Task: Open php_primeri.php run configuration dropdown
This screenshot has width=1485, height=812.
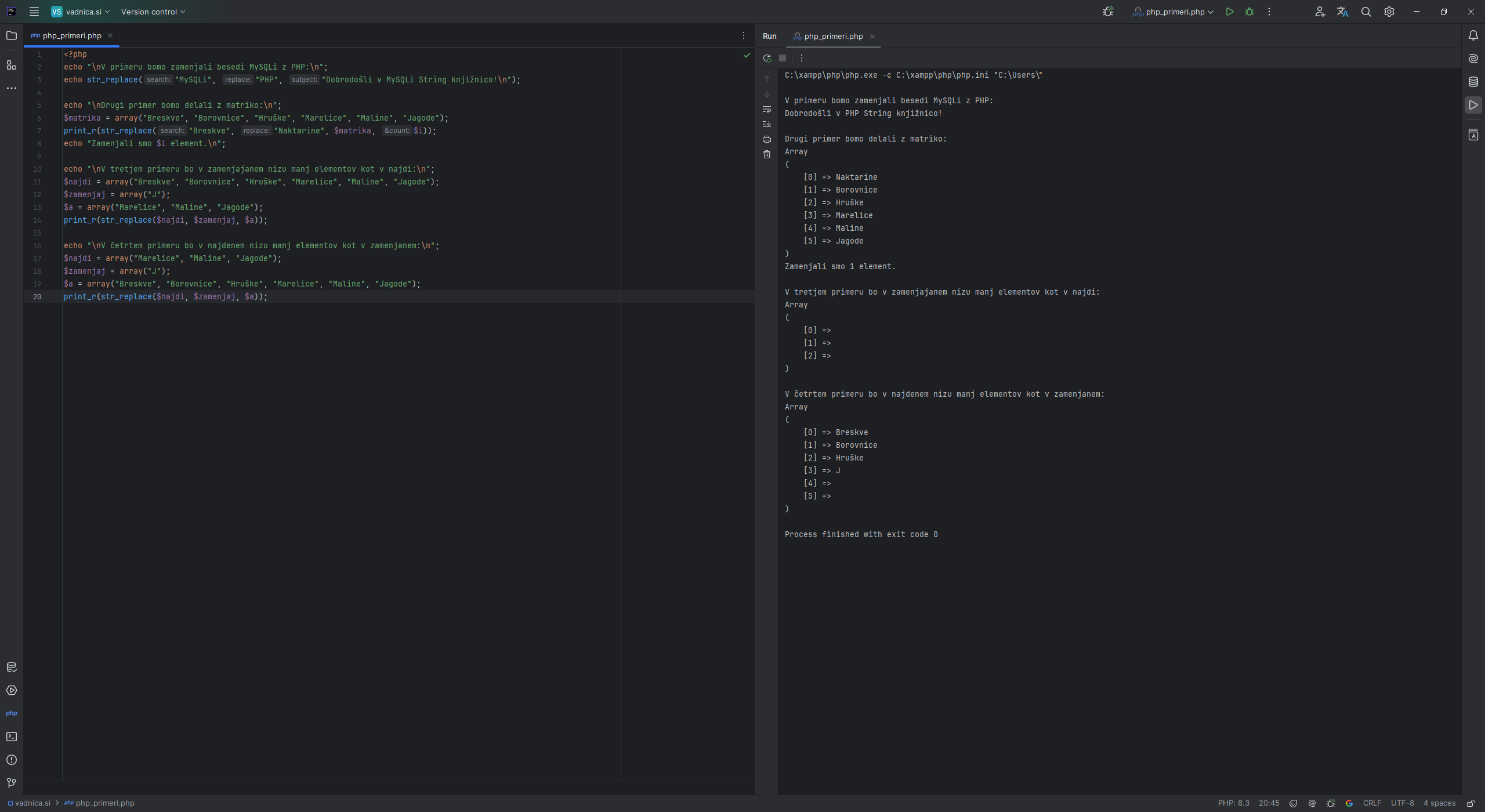Action: pyautogui.click(x=1174, y=12)
